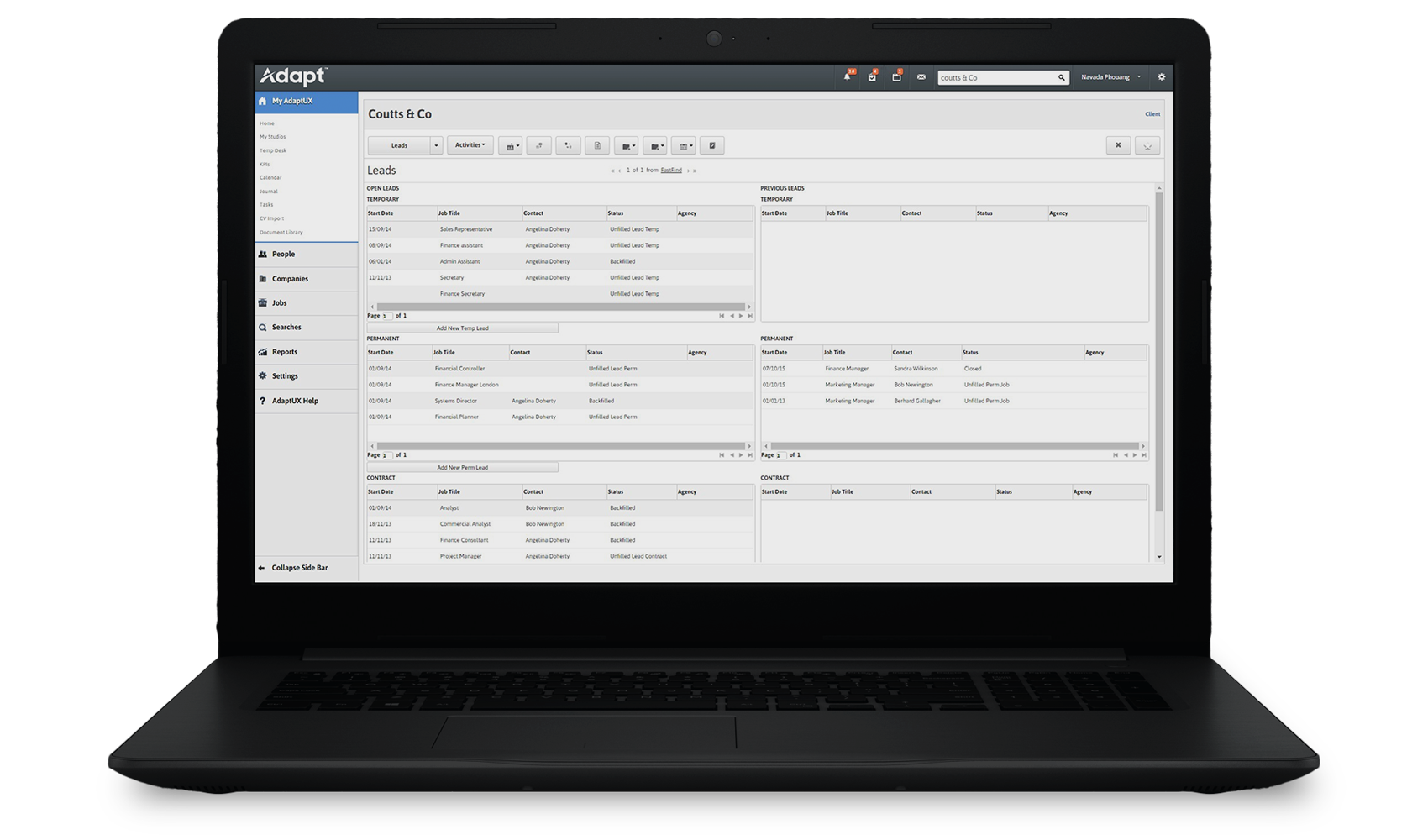Open the mail envelope icon
This screenshot has height=840, width=1428.
tap(921, 77)
